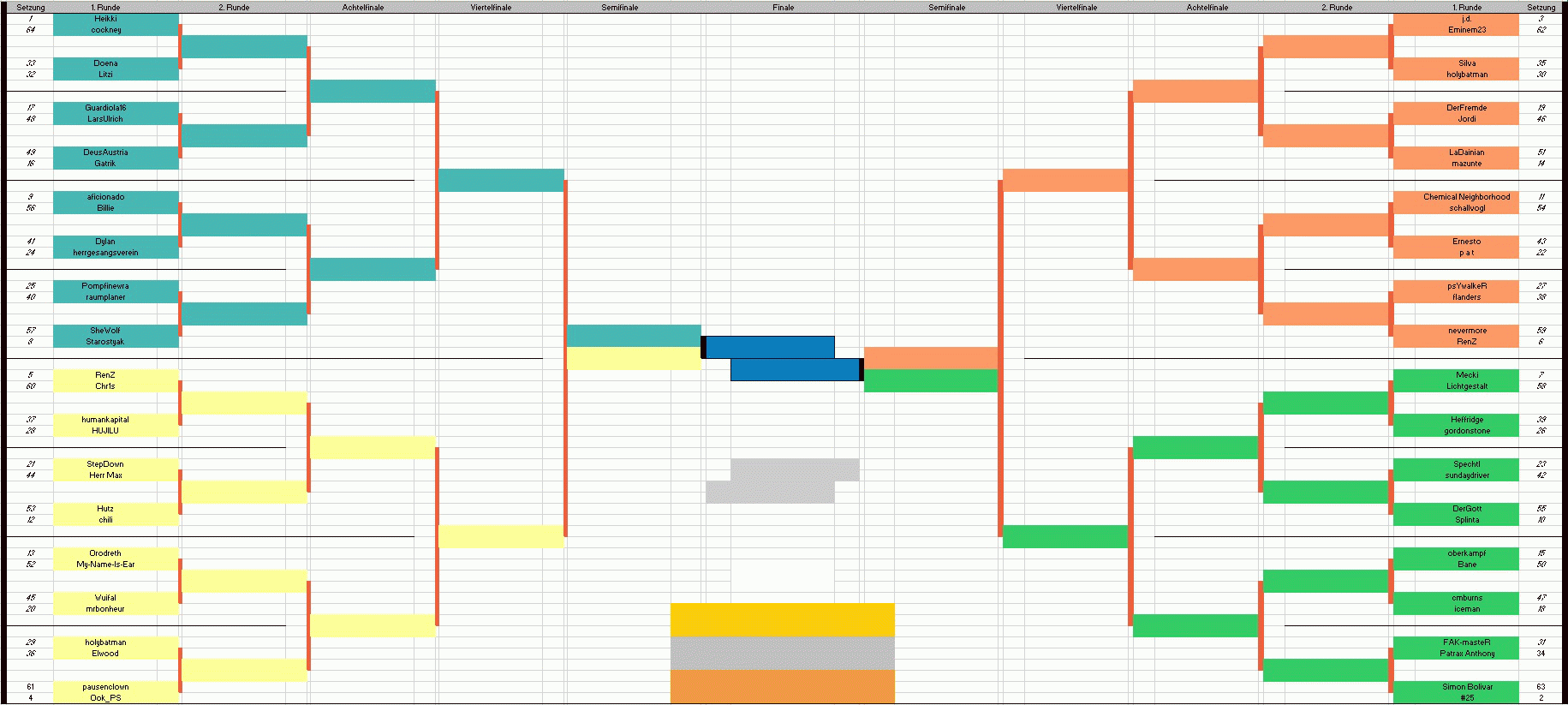The width and height of the screenshot is (1568, 705).
Task: Select the 'Ook_PS' cell
Action: coord(116,698)
